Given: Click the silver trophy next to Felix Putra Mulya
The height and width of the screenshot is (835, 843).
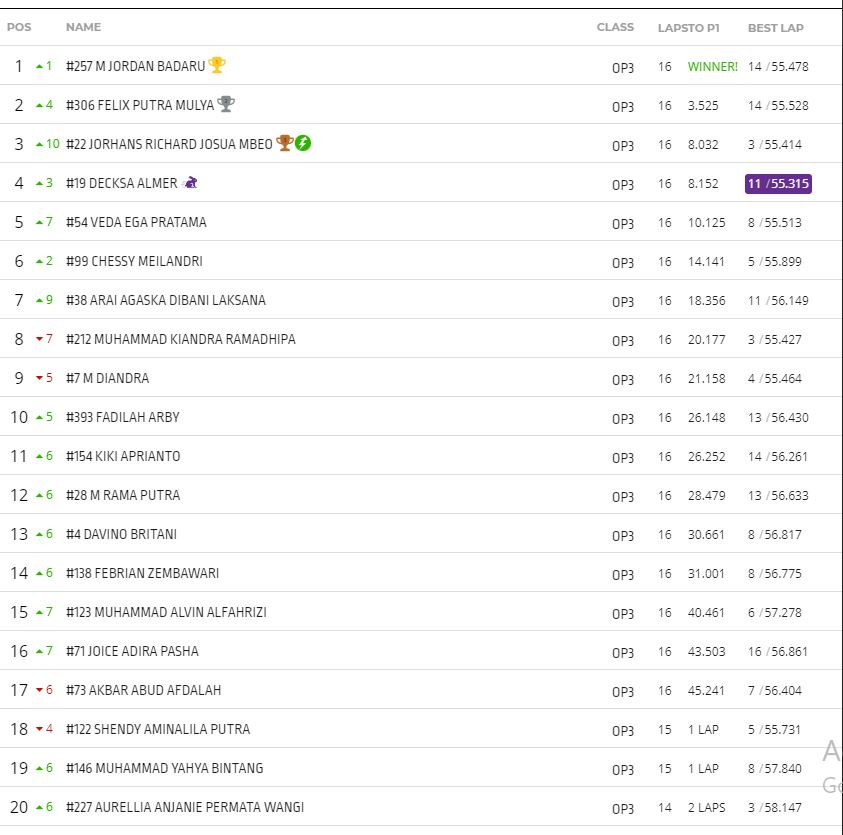Looking at the screenshot, I should click(226, 104).
